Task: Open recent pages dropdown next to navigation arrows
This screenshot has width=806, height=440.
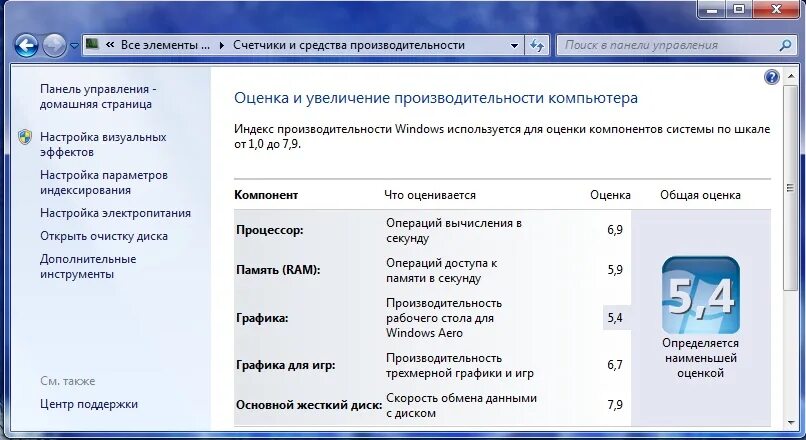Action: [x=74, y=46]
